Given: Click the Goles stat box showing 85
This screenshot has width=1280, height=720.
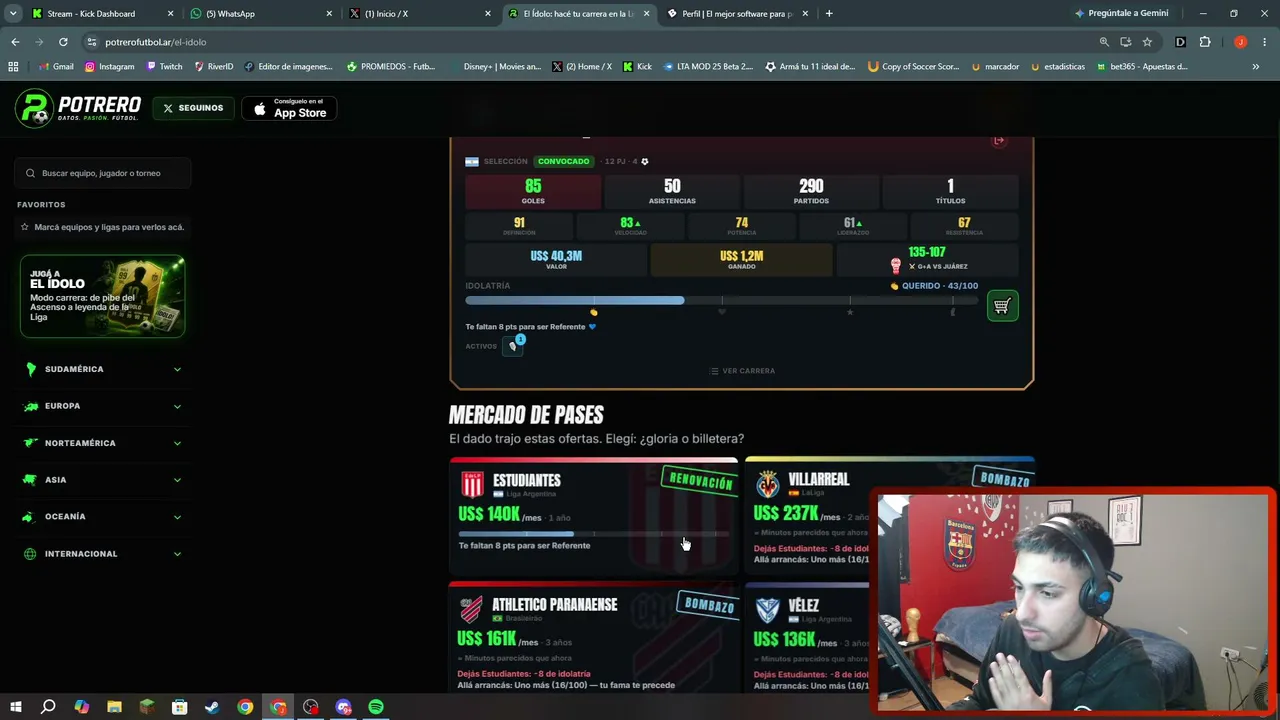Looking at the screenshot, I should tap(533, 191).
